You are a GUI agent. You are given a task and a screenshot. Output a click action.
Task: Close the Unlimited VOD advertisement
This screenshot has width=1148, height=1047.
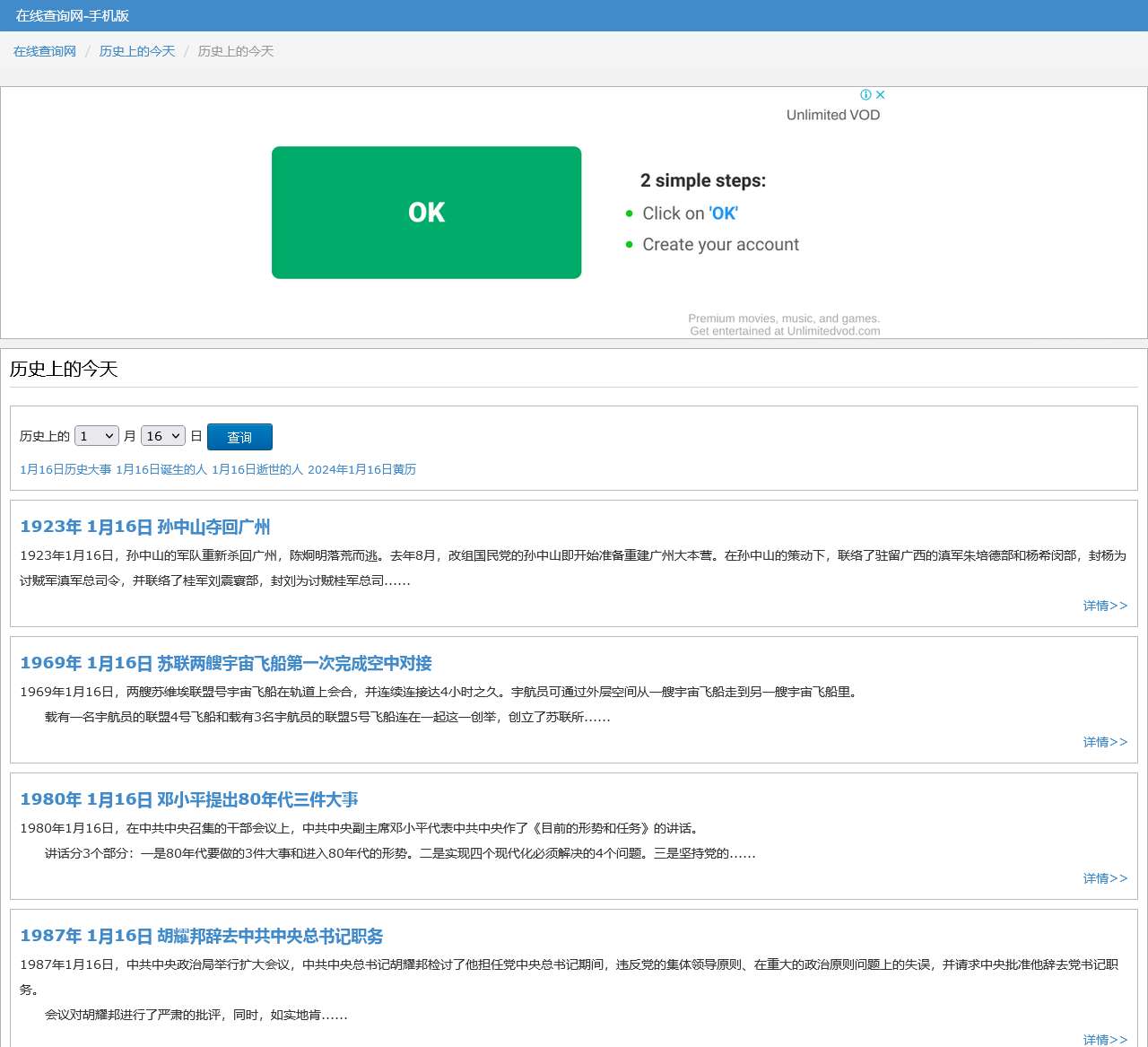(881, 94)
